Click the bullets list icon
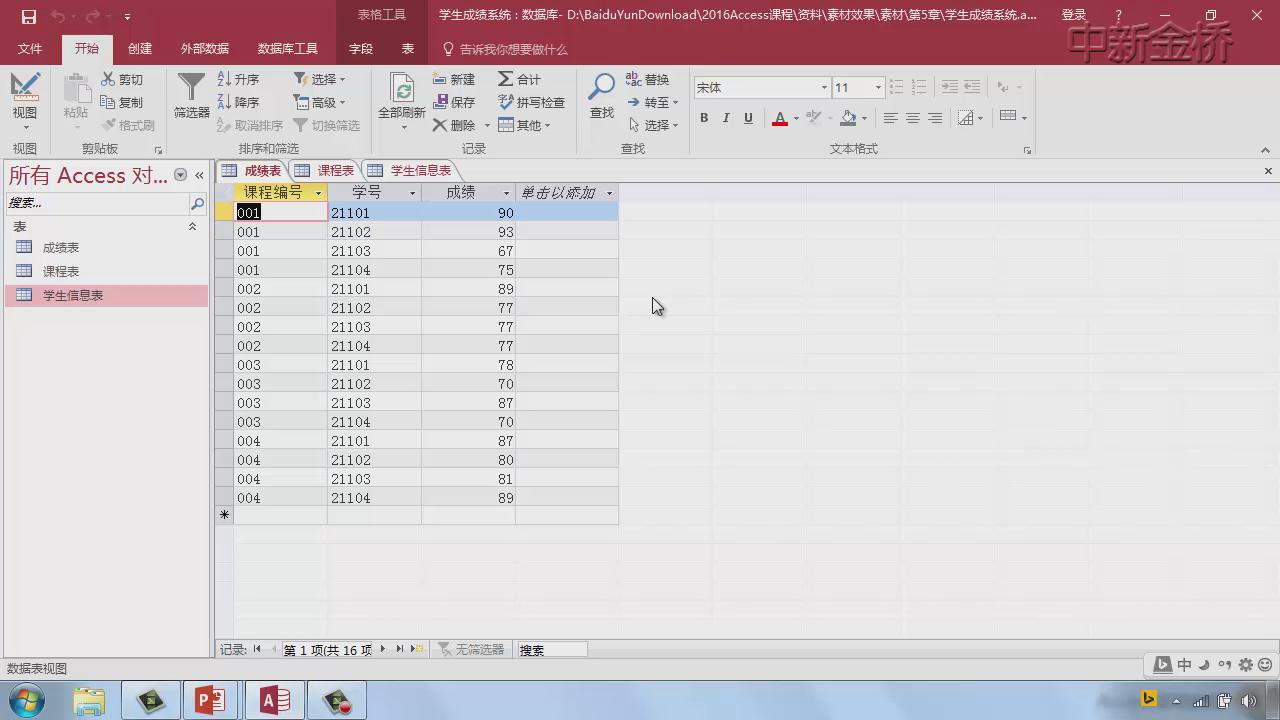This screenshot has width=1280, height=720. [896, 87]
